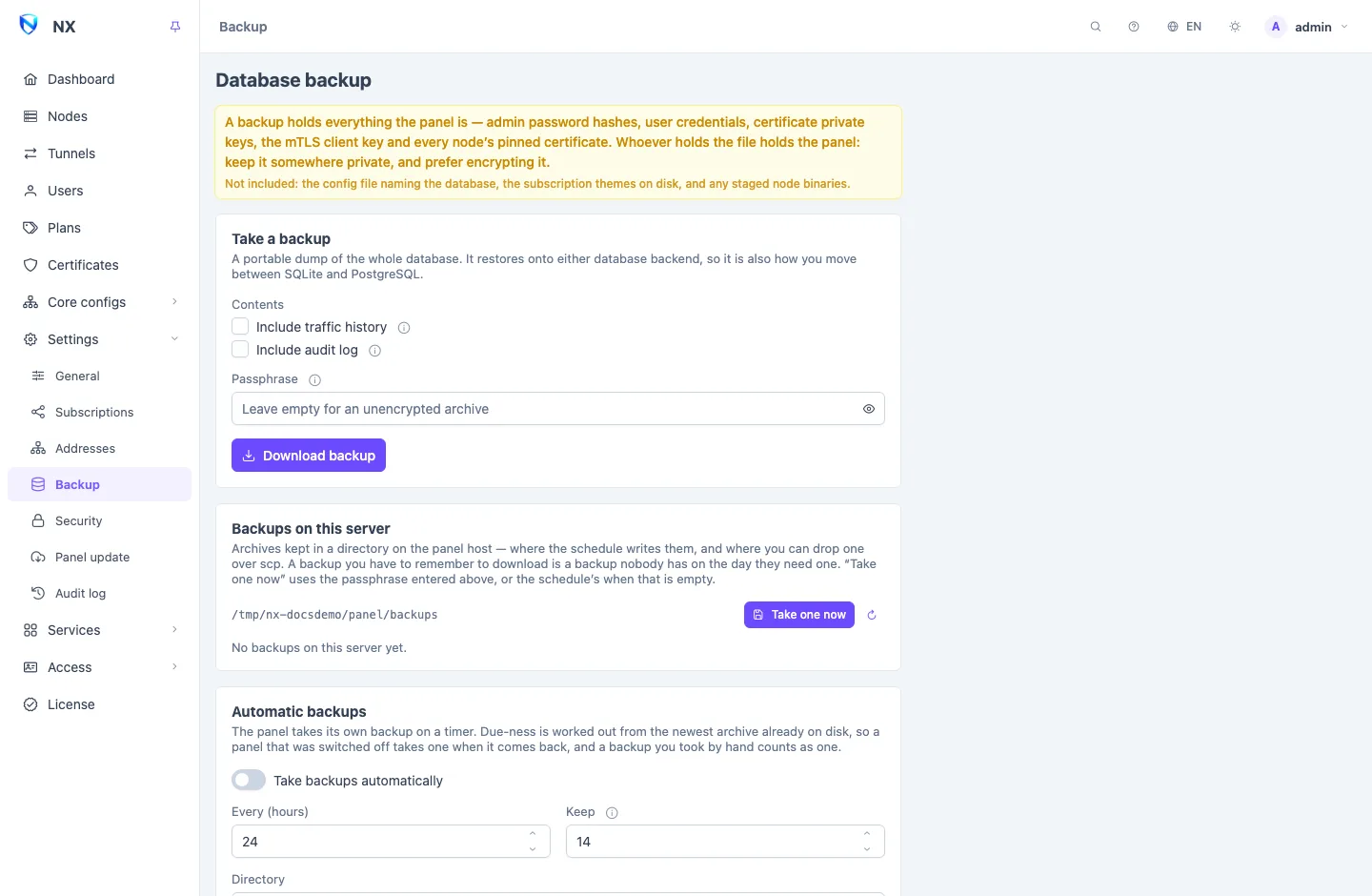Click the NX shield logo
Image resolution: width=1372 pixels, height=896 pixels.
tap(29, 26)
